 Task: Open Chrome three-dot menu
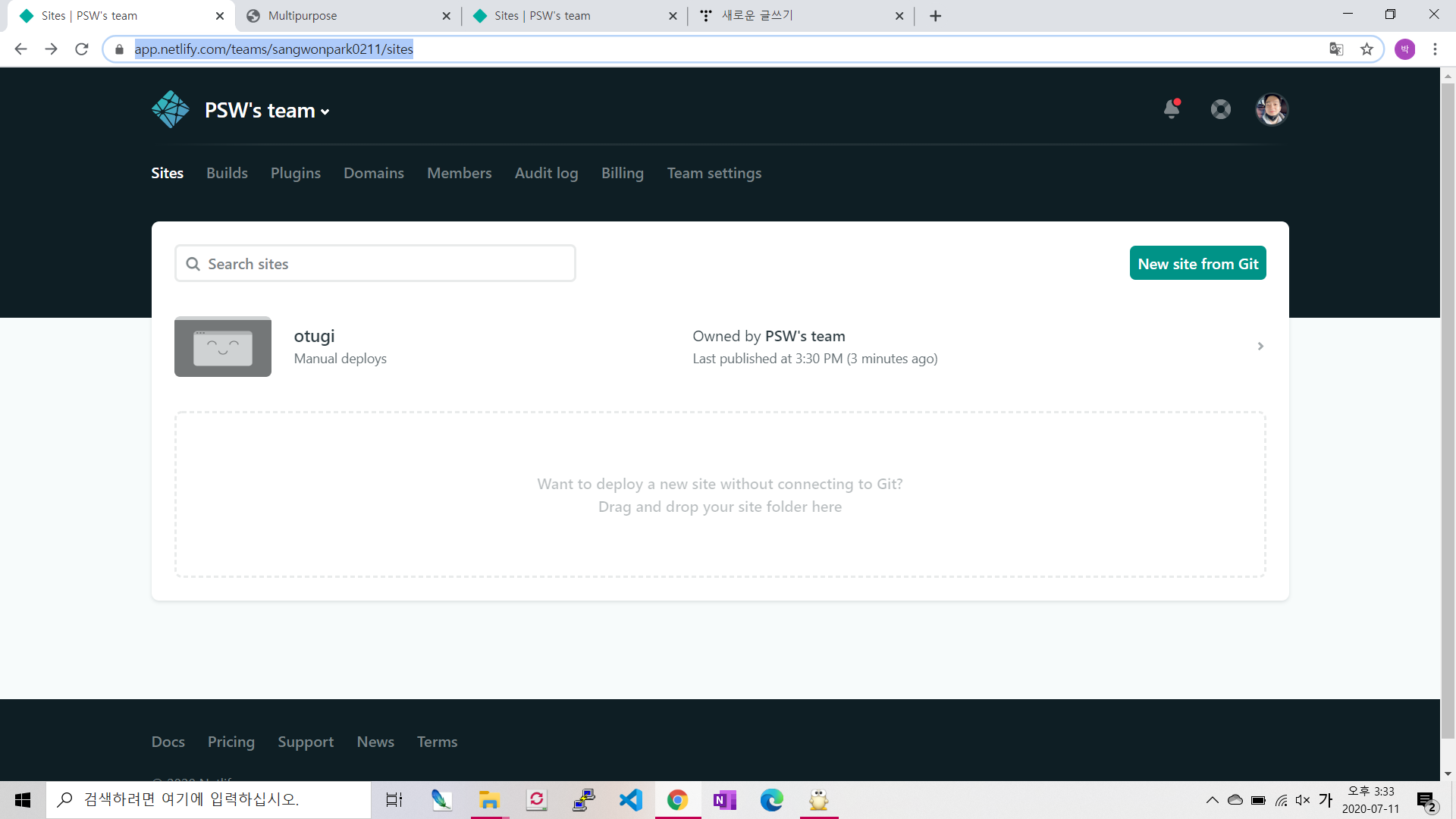click(x=1435, y=49)
